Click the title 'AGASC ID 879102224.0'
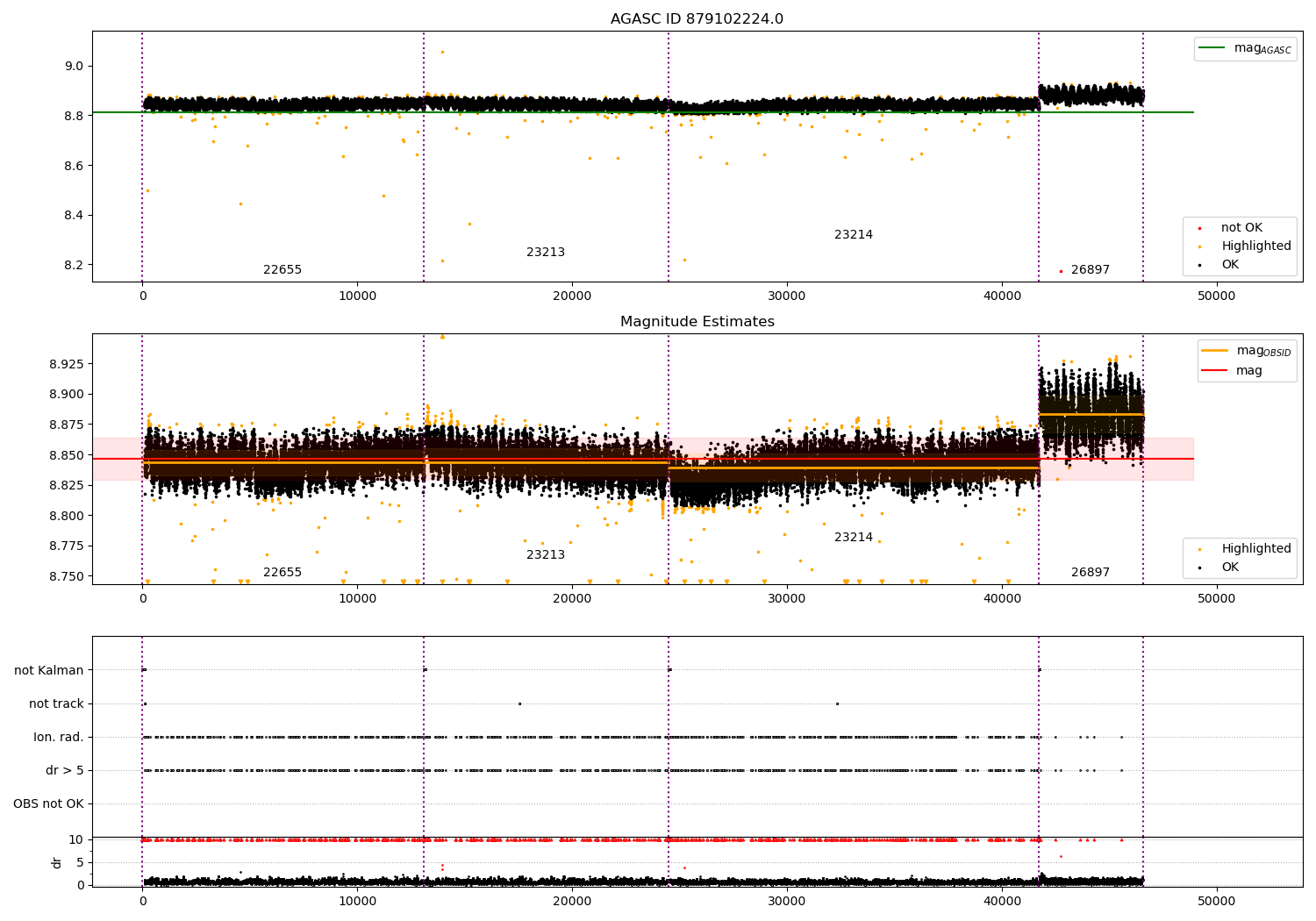 (x=697, y=19)
